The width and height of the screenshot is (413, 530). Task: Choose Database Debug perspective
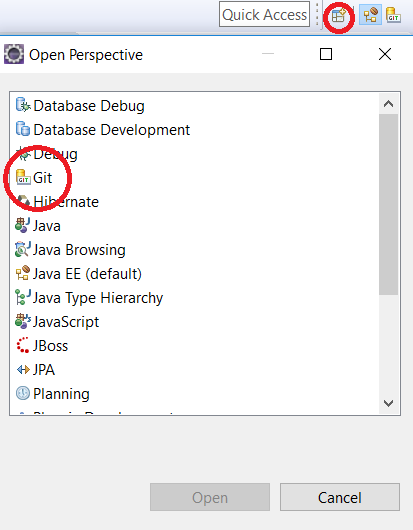click(80, 106)
